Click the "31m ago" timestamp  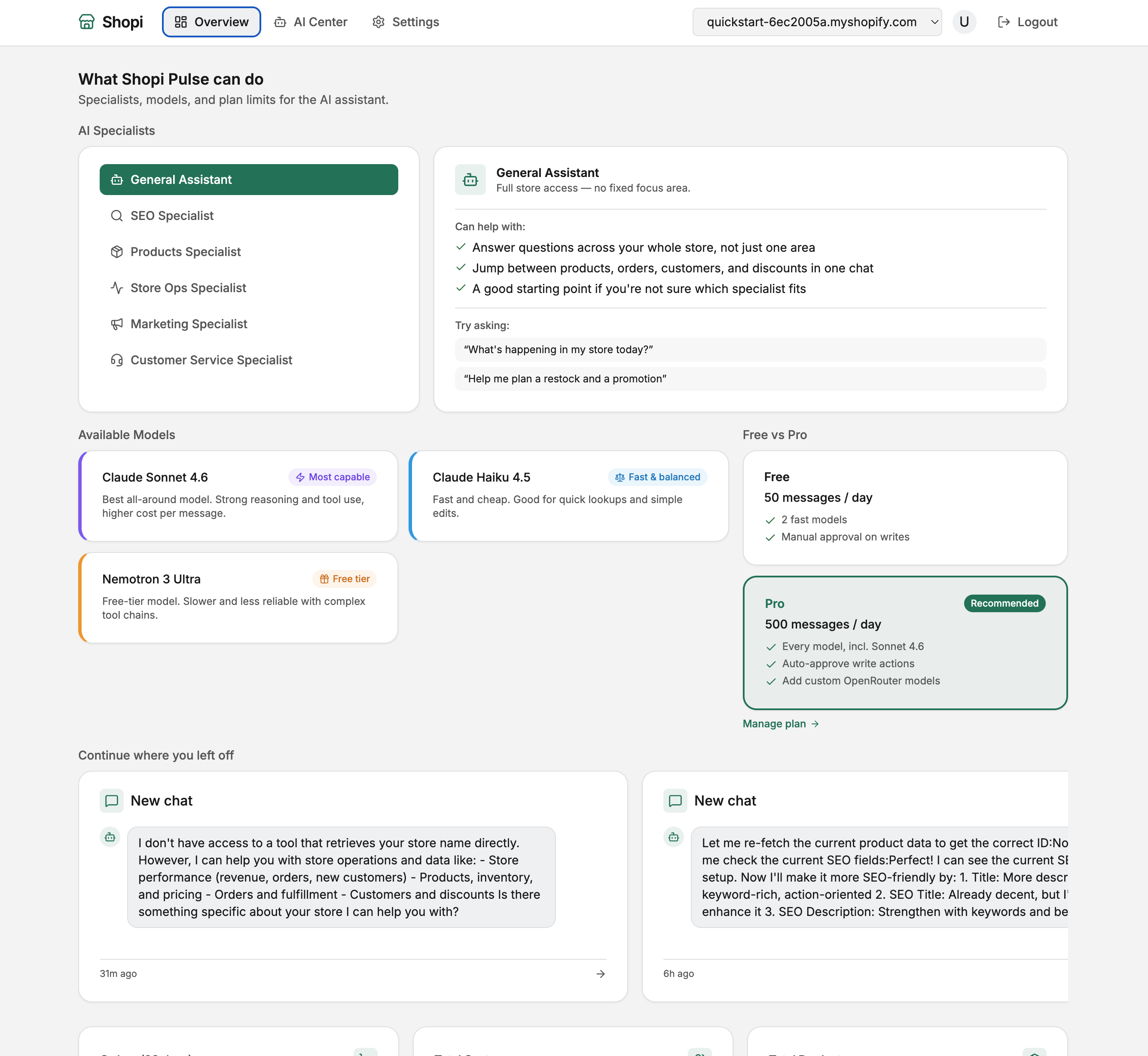coord(118,973)
